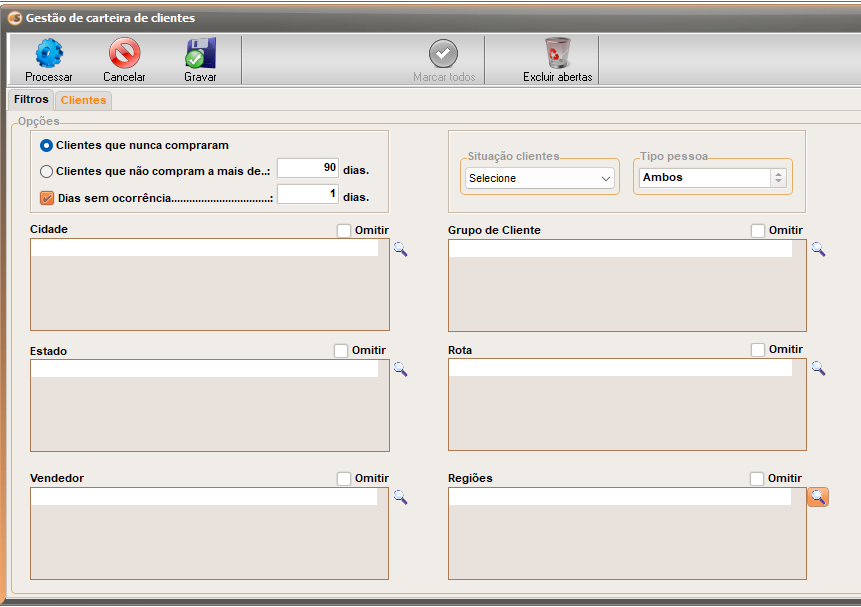Open the Grupo de Cliente search magnifier
Viewport: 861px width, 607px height.
pos(818,249)
